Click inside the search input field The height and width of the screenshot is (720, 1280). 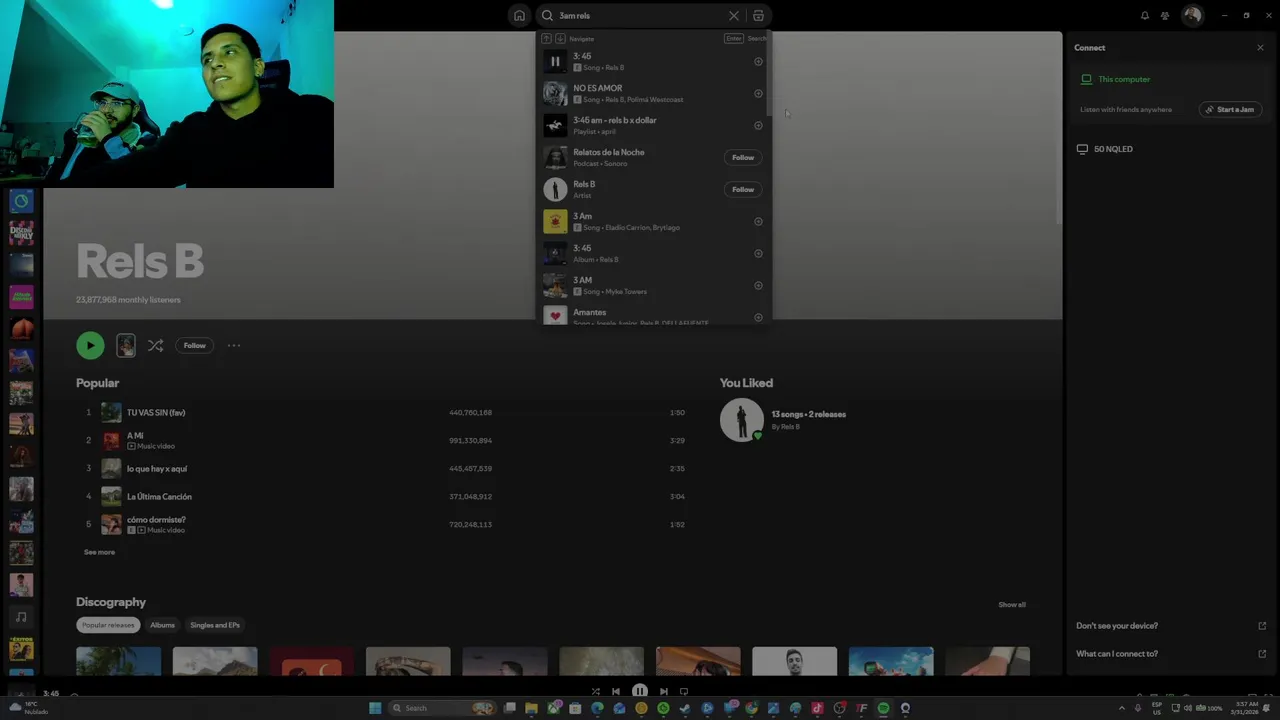[x=640, y=16]
